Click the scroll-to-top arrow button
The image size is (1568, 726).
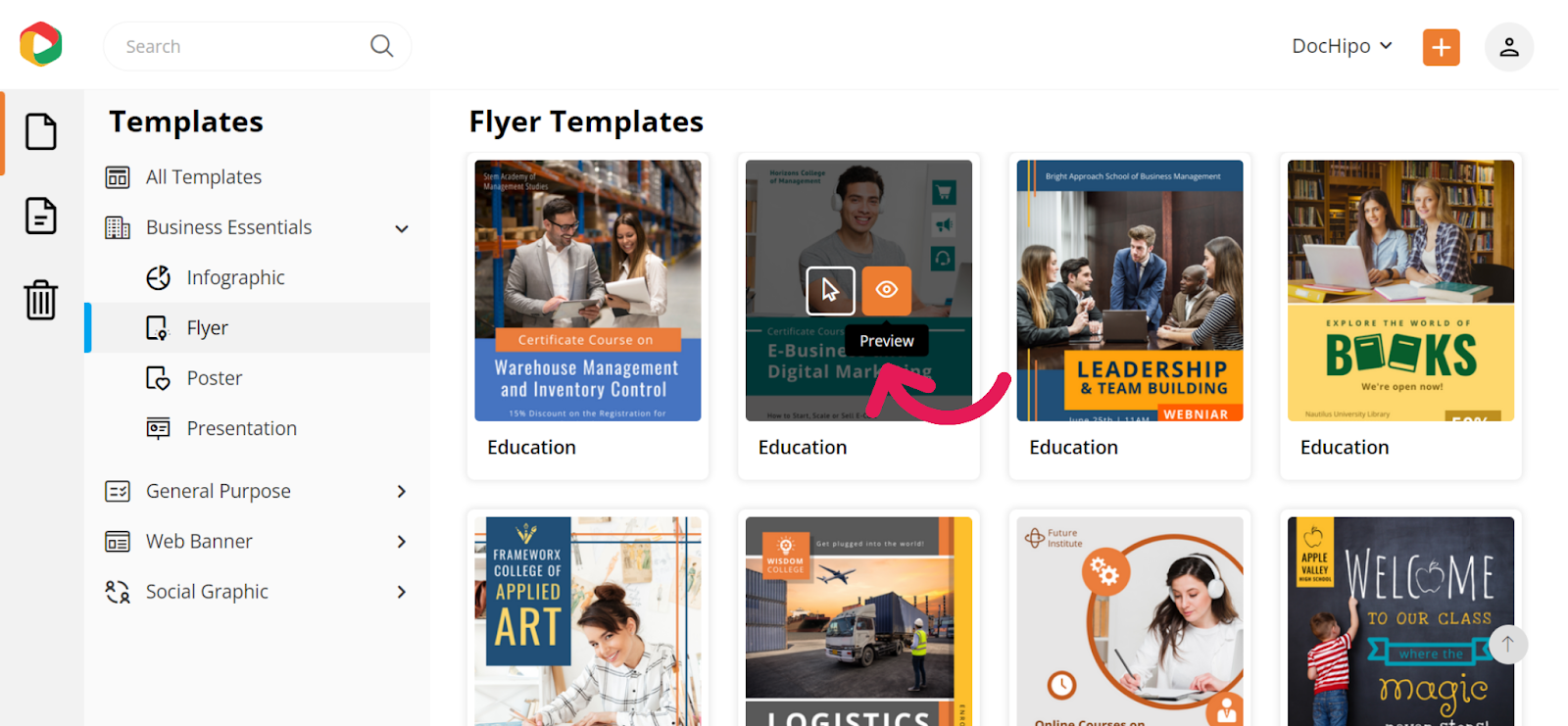[1508, 644]
